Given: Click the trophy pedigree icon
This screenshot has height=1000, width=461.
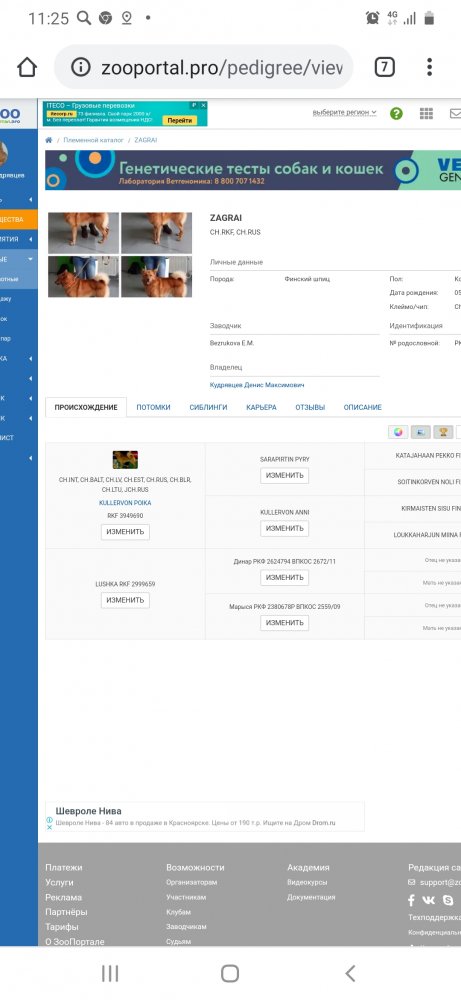Looking at the screenshot, I should tap(443, 432).
